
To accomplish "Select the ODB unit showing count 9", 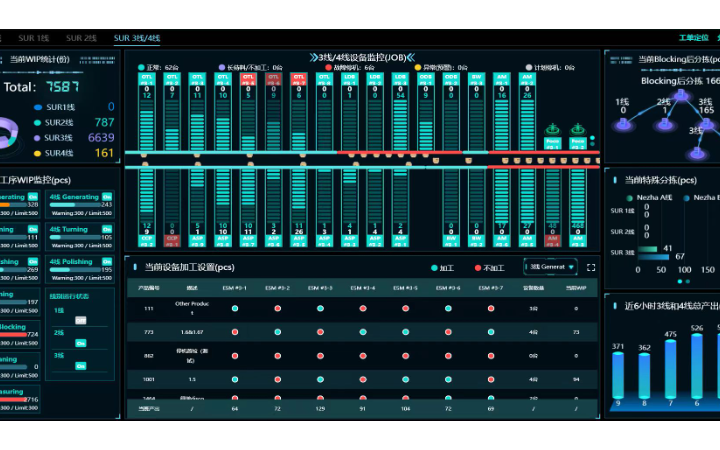I will pyautogui.click(x=426, y=111).
